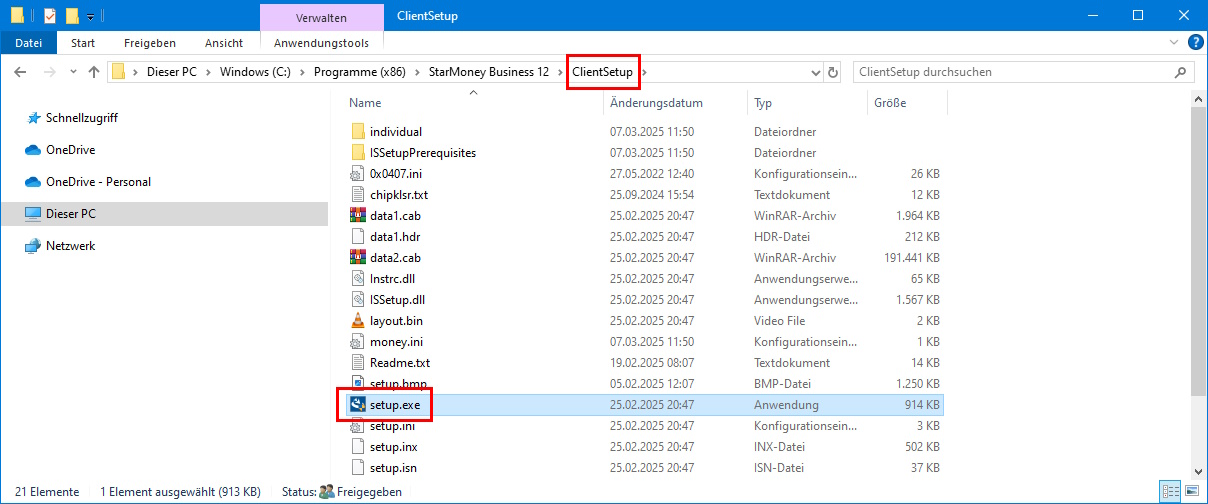Select the setup.isn file icon

[359, 468]
